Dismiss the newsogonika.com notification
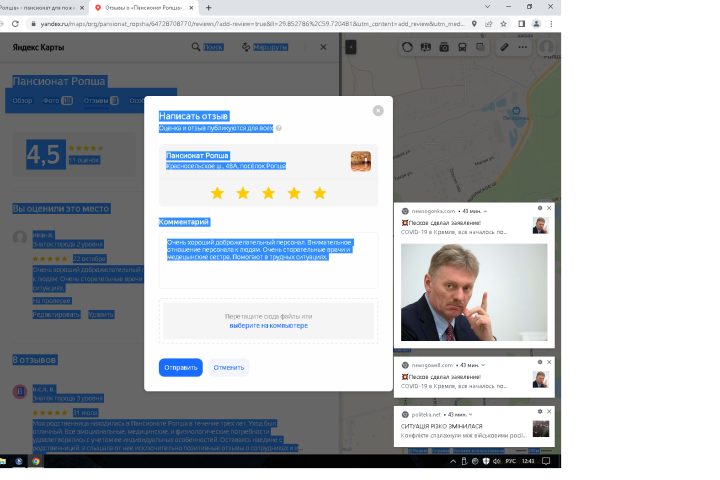Viewport: 720px width, 480px height. (x=549, y=208)
